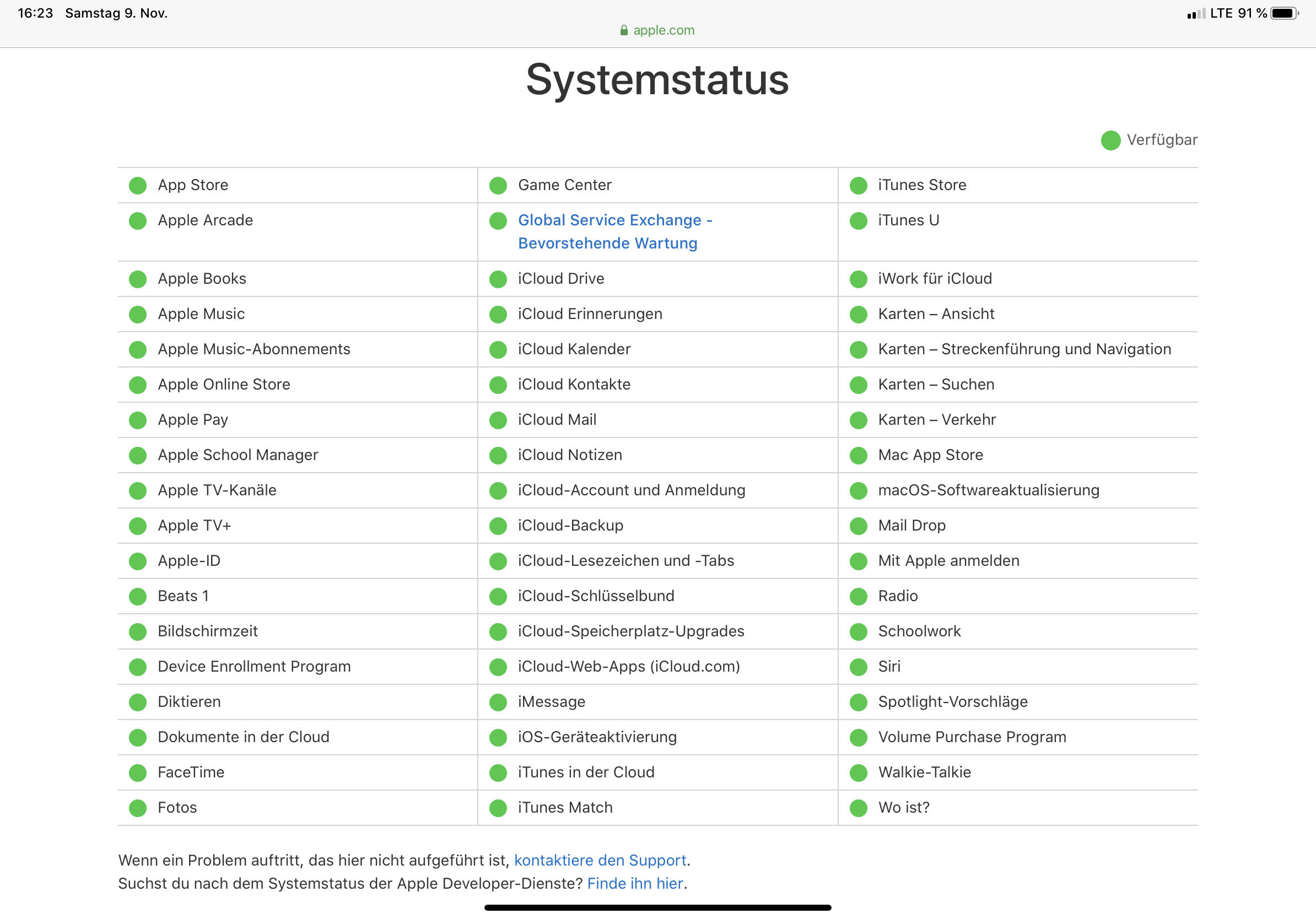Open the Finde ihn hier link

635,884
